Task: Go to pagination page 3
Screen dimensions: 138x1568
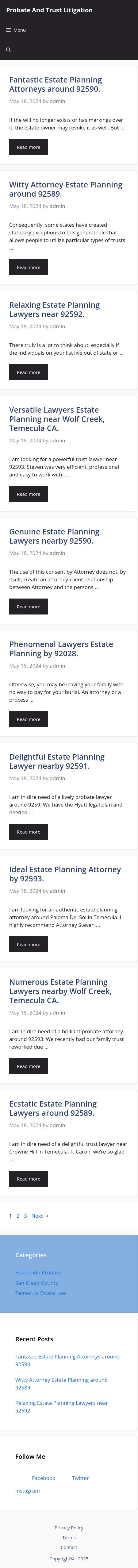Action: point(25,1215)
